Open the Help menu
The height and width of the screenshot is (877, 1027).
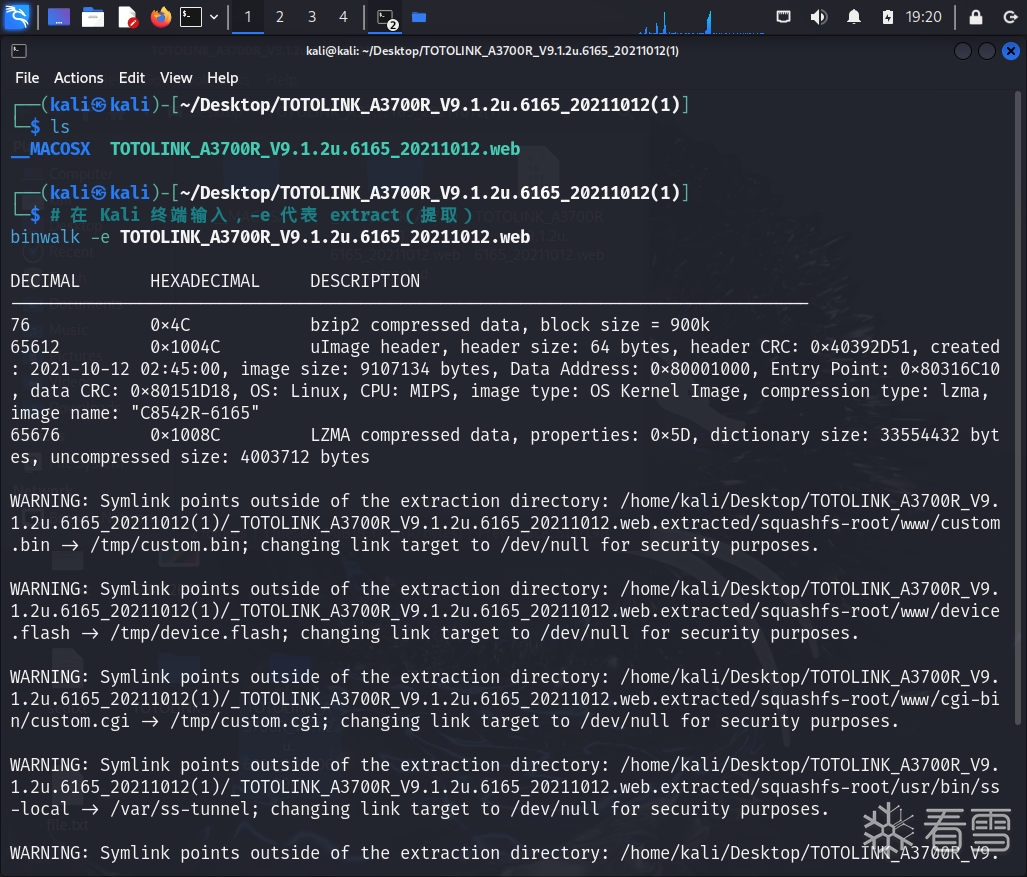coord(223,78)
